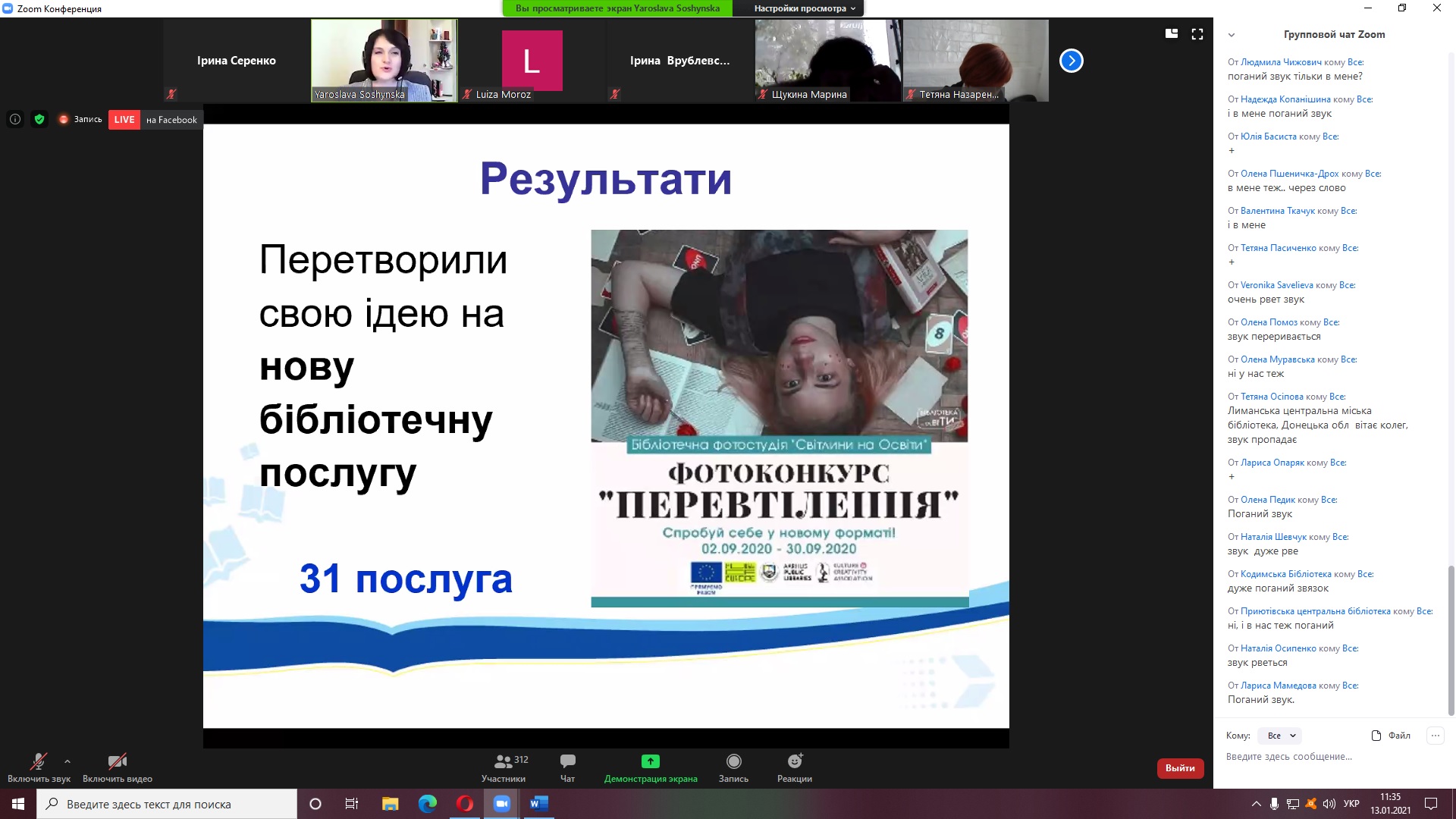The width and height of the screenshot is (1456, 819).
Task: Select Щукина Марина video tile
Action: [828, 61]
